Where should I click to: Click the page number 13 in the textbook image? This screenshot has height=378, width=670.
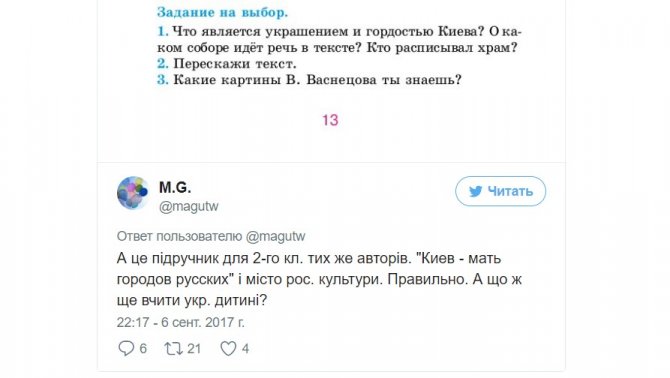(330, 120)
